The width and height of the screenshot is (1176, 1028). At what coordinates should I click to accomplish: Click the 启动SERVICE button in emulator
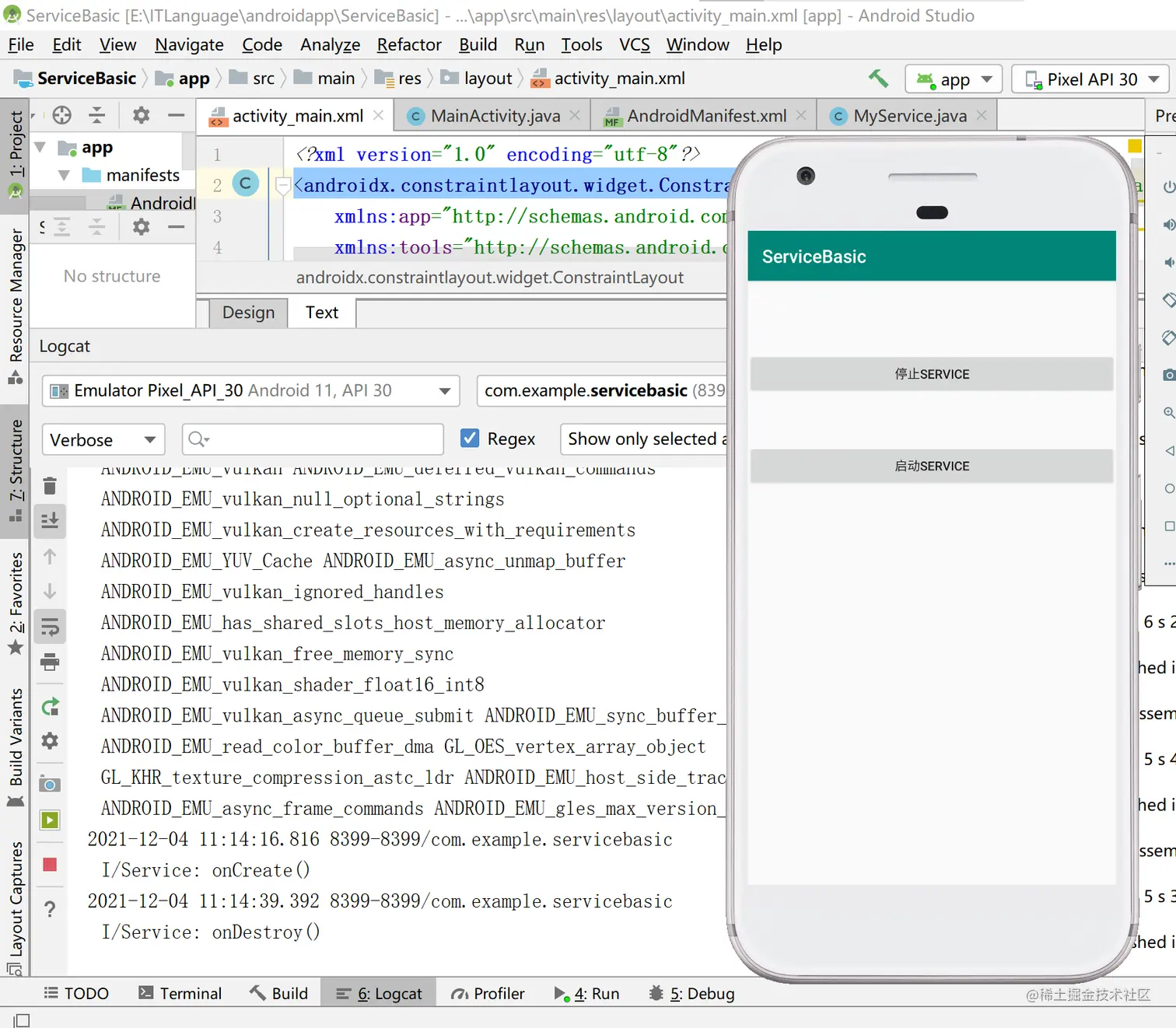pos(932,466)
